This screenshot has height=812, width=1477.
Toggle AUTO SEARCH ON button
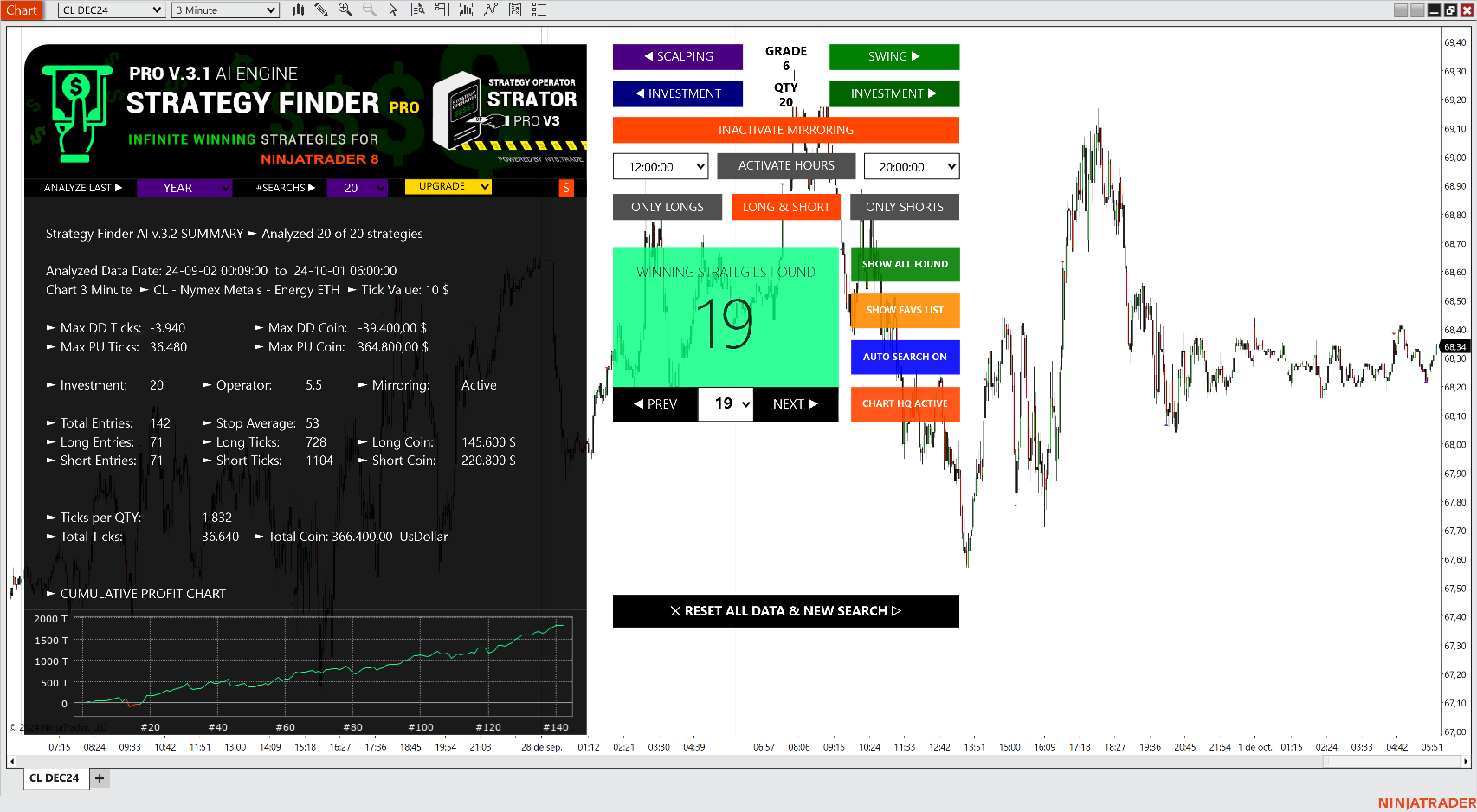[x=905, y=357]
